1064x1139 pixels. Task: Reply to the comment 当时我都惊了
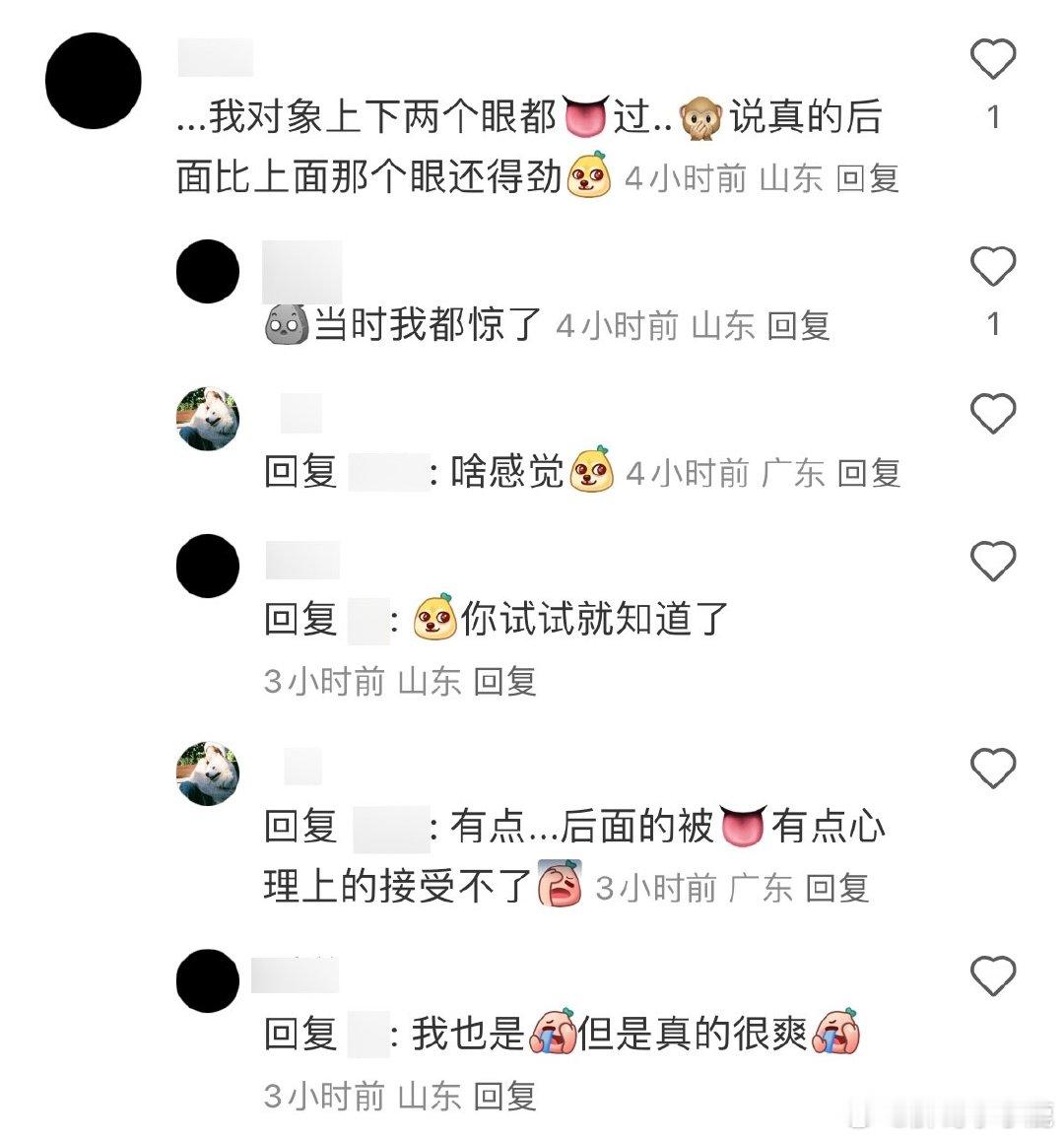[798, 326]
